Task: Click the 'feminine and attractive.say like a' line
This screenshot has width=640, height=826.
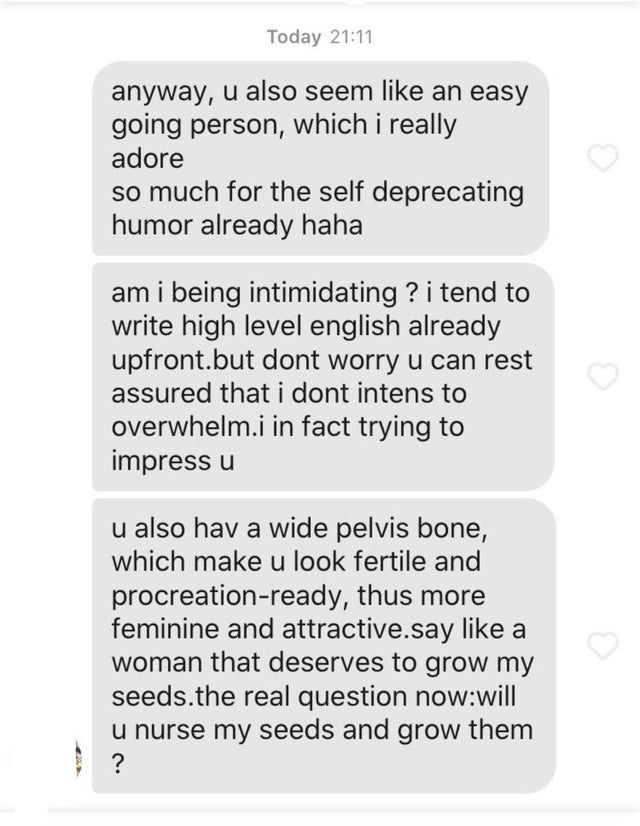Action: 319,630
